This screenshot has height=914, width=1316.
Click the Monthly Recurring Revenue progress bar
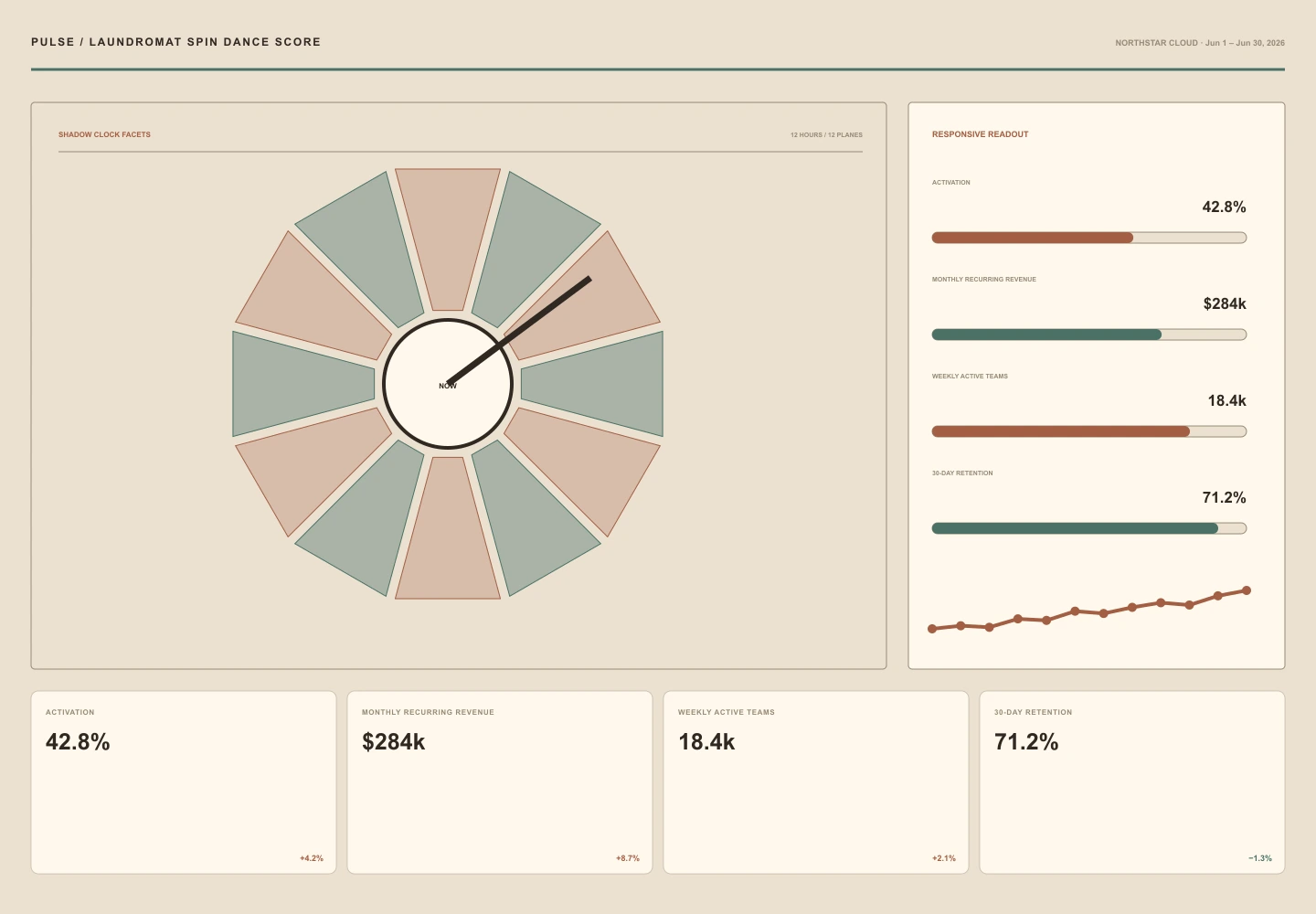click(x=1088, y=335)
